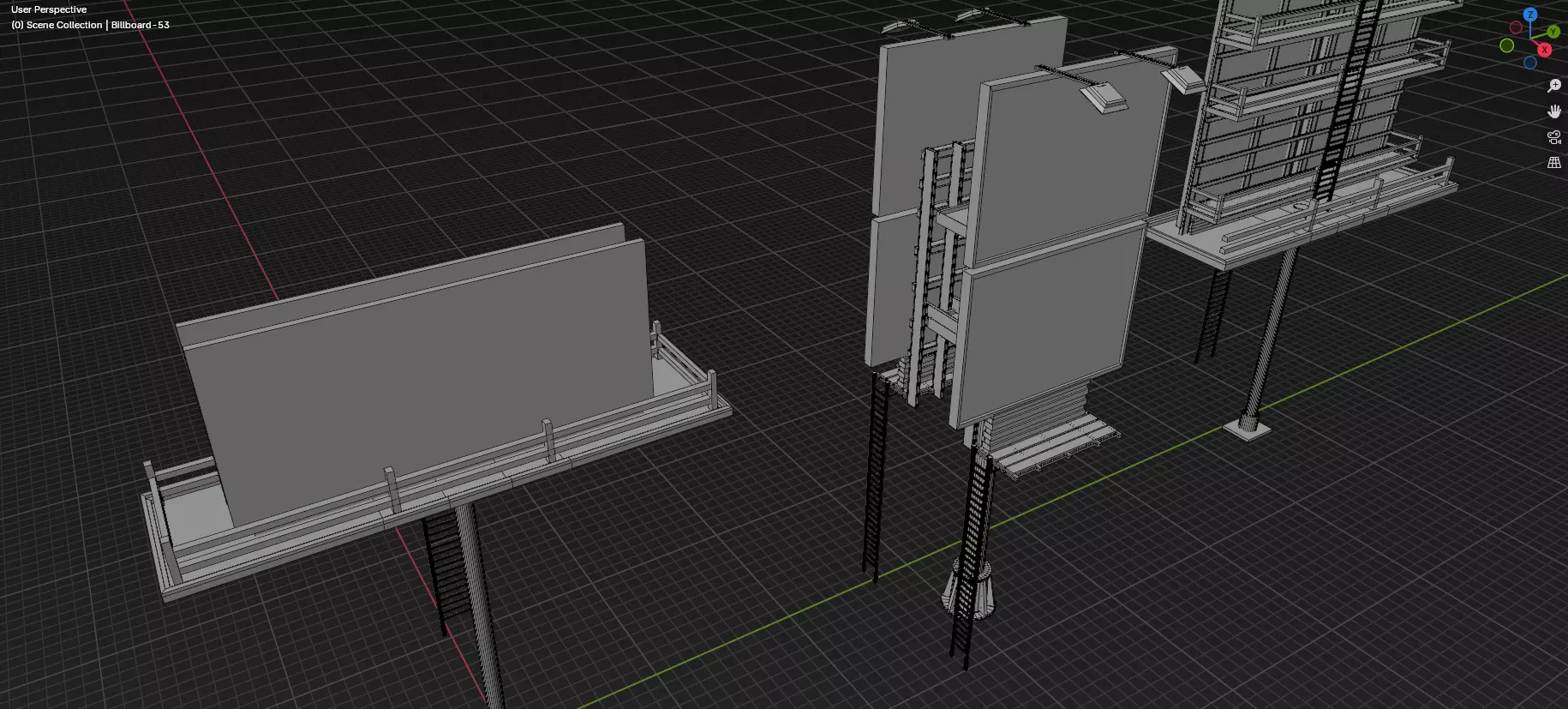Click the red X axis gizmo ball
Viewport: 1568px width, 709px height.
tap(1544, 50)
